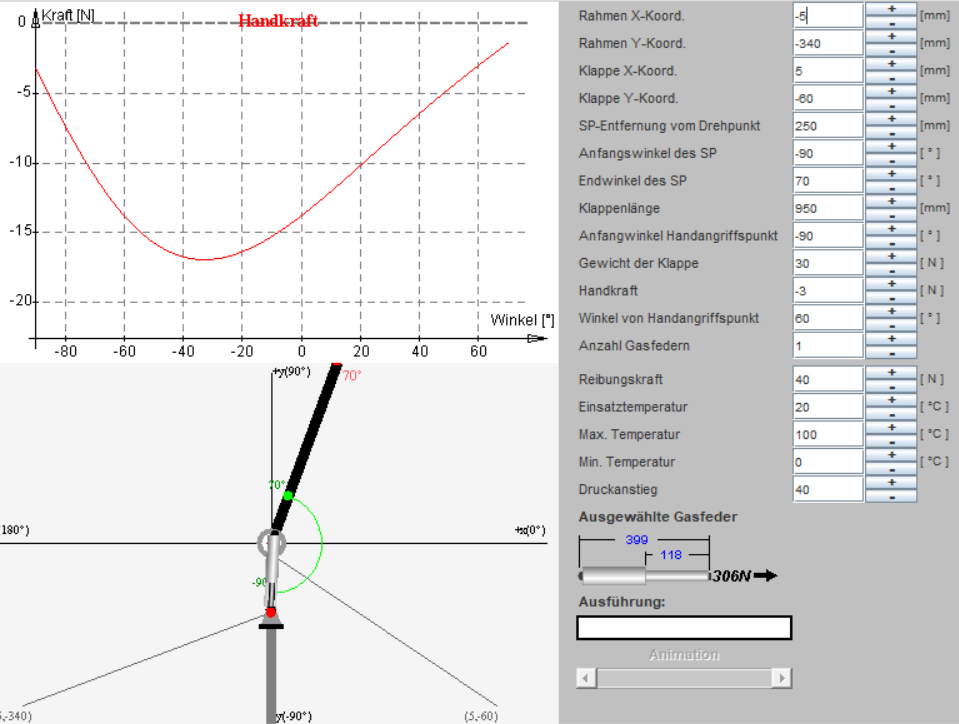Screen dimensions: 959x724
Task: Select the Einsatztemperatur value field
Action: coord(827,407)
